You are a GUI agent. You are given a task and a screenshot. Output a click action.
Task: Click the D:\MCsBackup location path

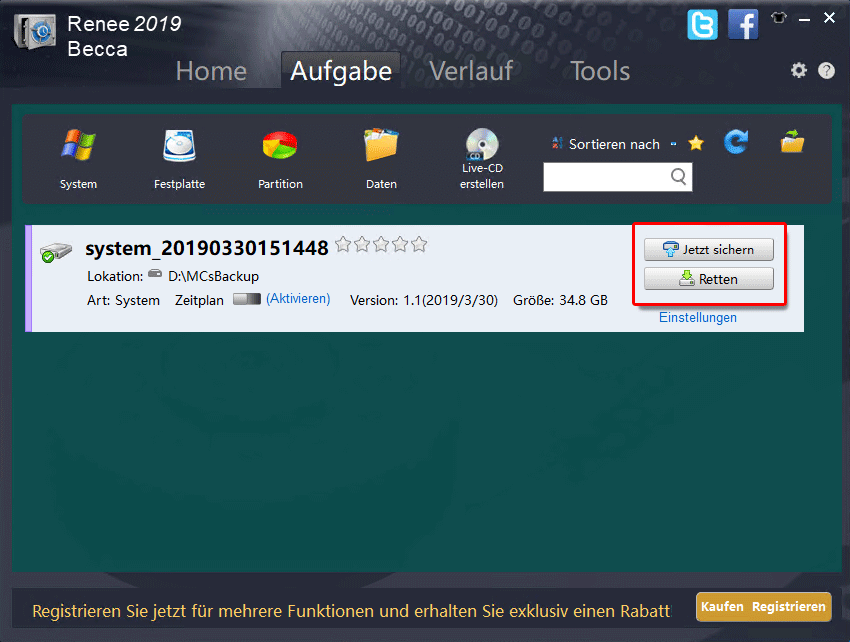[x=214, y=277]
